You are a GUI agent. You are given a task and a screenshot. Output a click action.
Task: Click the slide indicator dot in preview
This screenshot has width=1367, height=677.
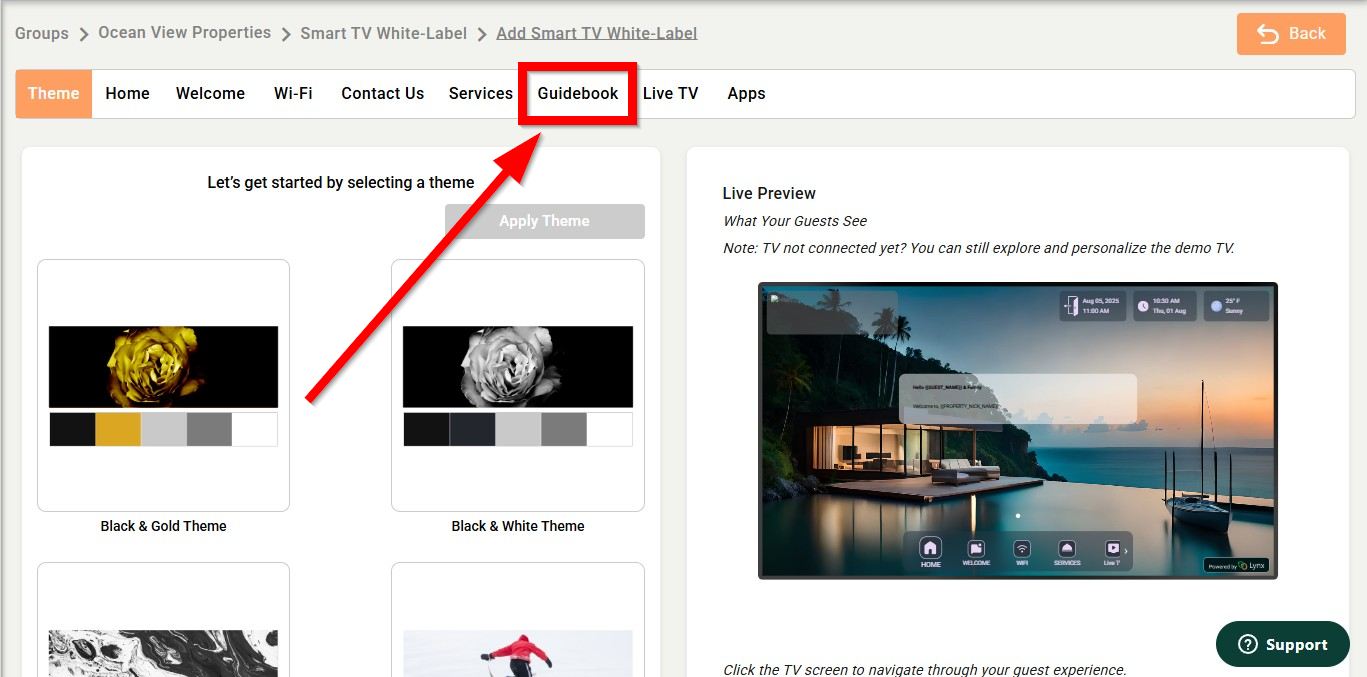click(1018, 516)
